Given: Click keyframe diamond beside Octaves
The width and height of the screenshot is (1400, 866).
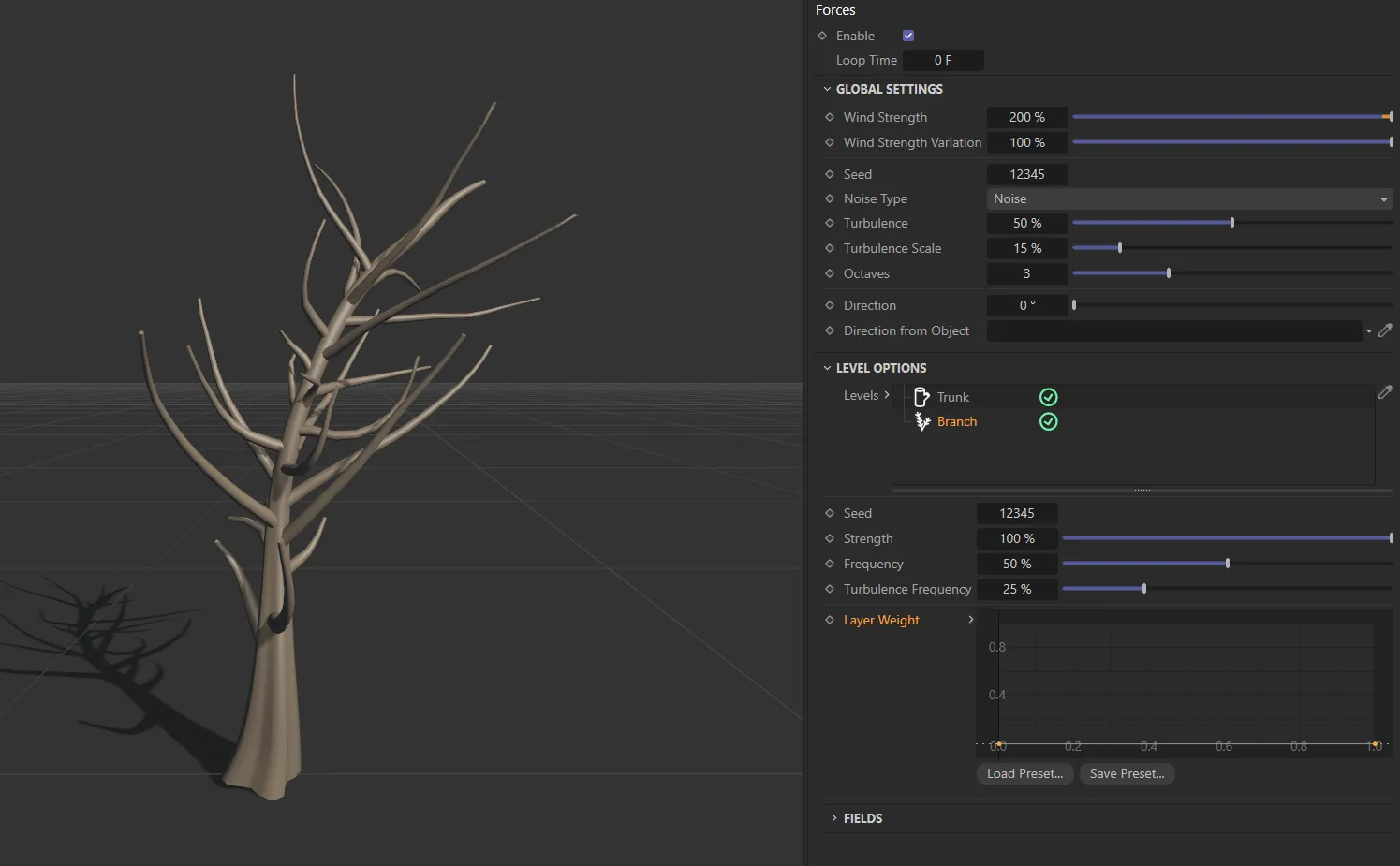Looking at the screenshot, I should [830, 273].
